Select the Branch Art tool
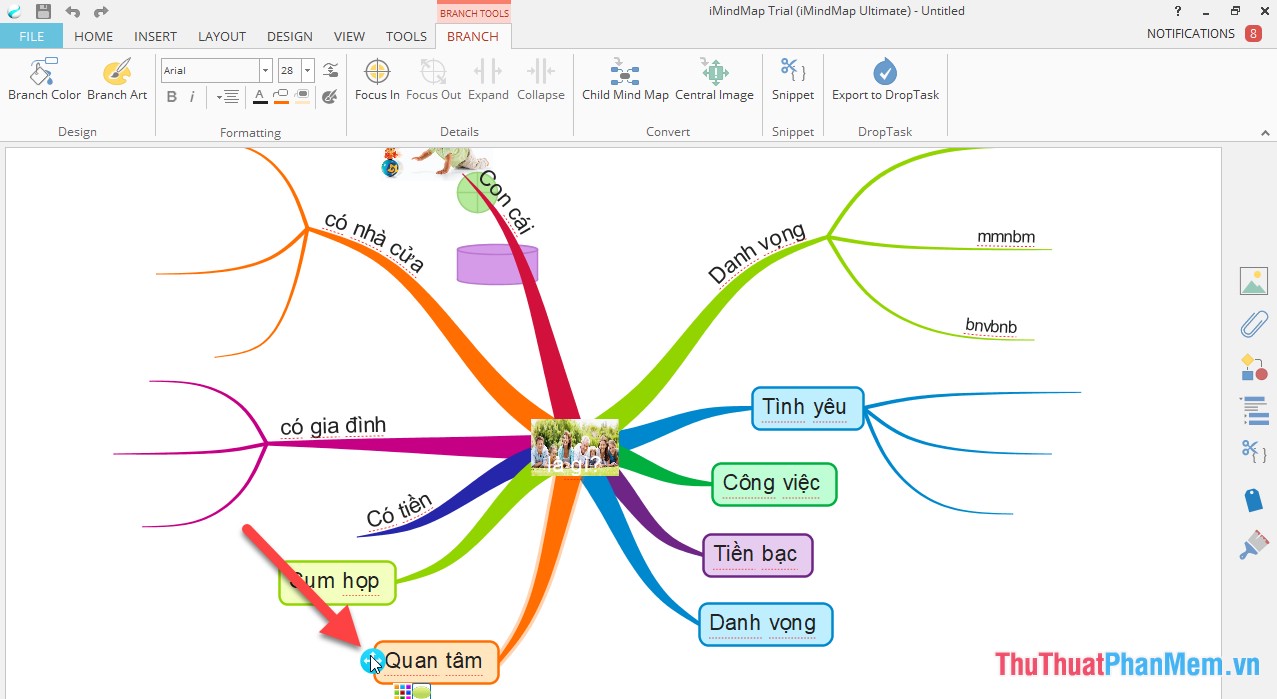The width and height of the screenshot is (1277, 699). click(117, 78)
